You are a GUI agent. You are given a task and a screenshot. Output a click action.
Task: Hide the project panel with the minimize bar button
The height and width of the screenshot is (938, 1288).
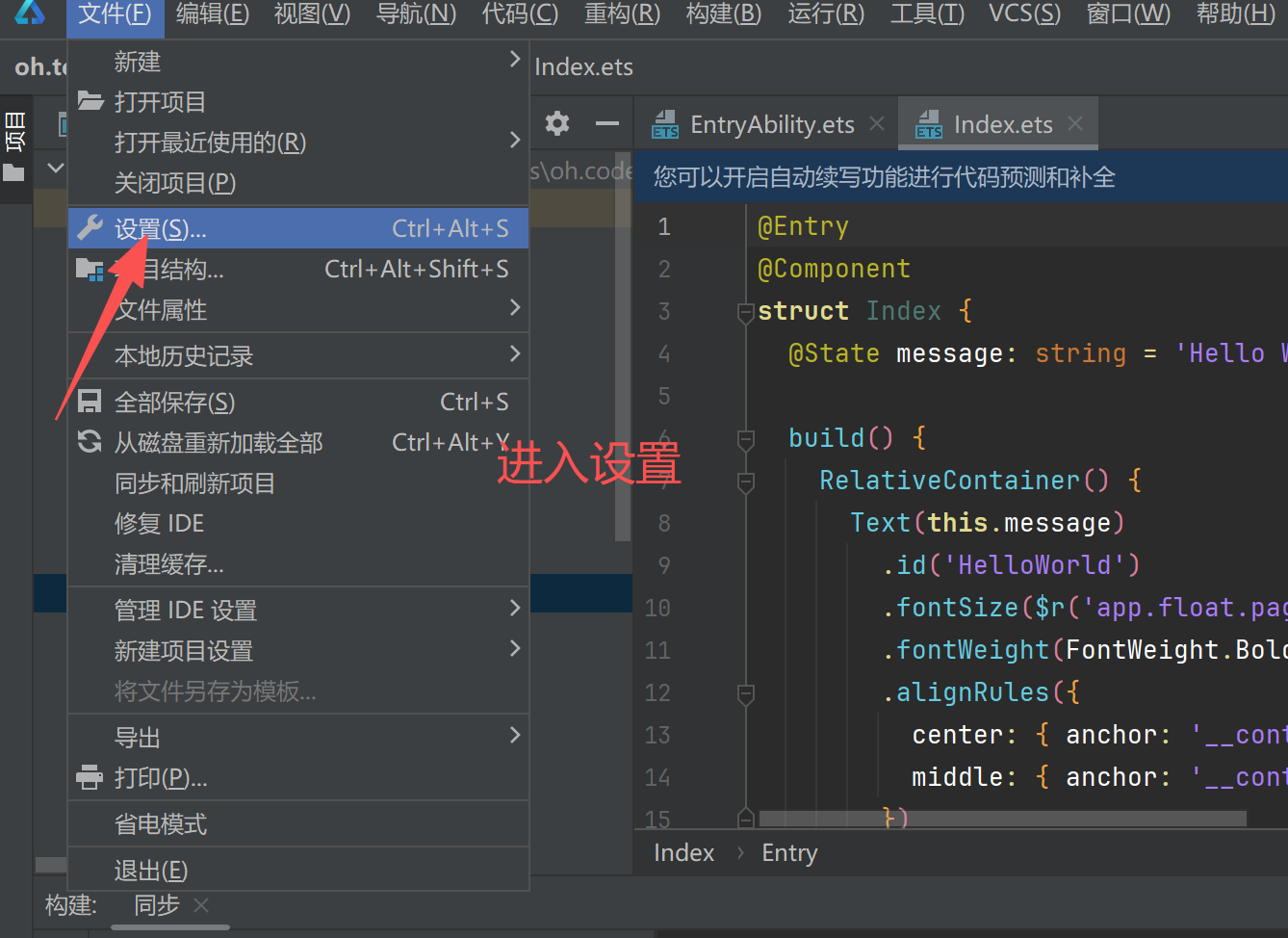click(x=606, y=123)
